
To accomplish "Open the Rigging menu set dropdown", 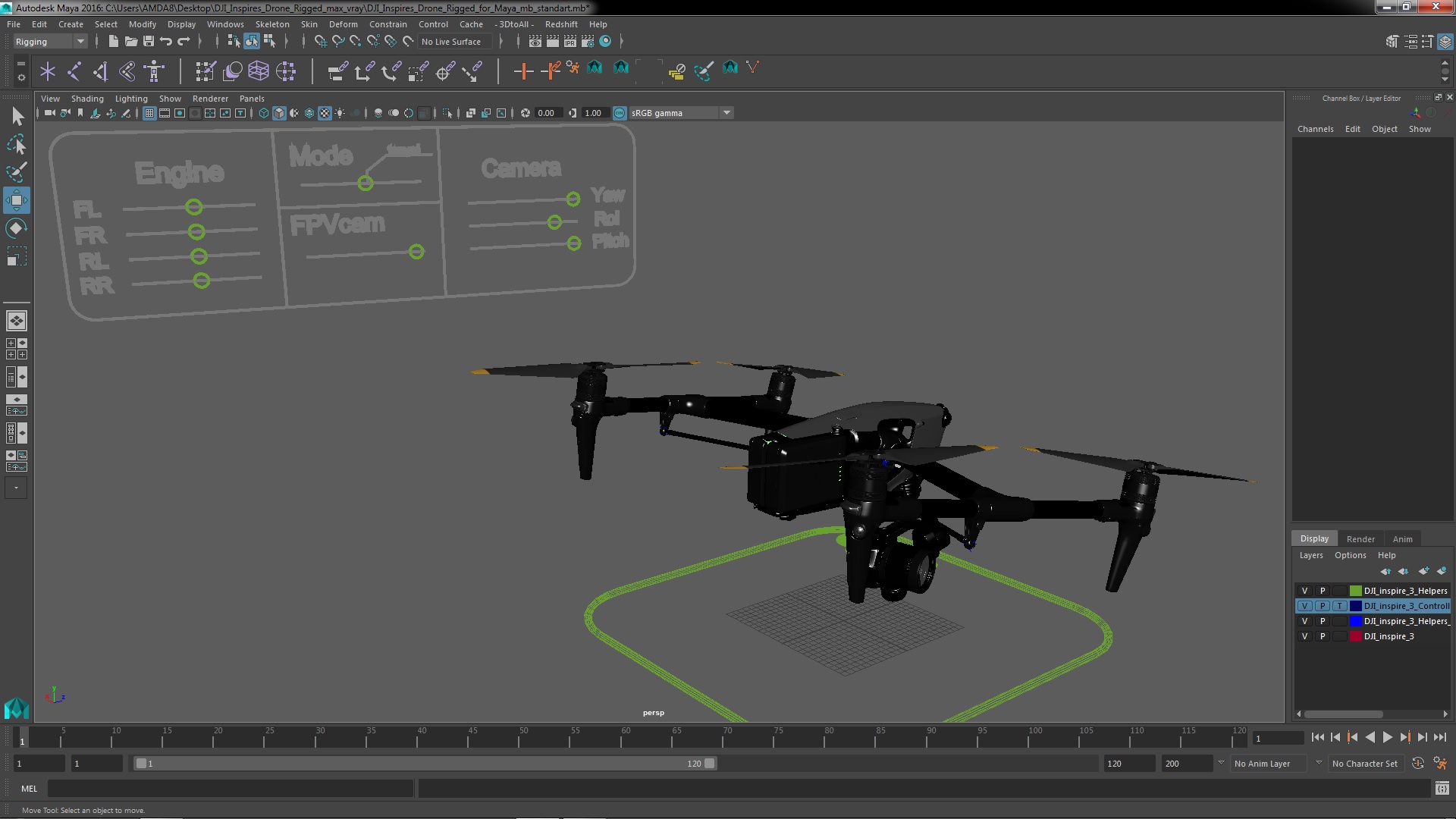I will coord(50,42).
